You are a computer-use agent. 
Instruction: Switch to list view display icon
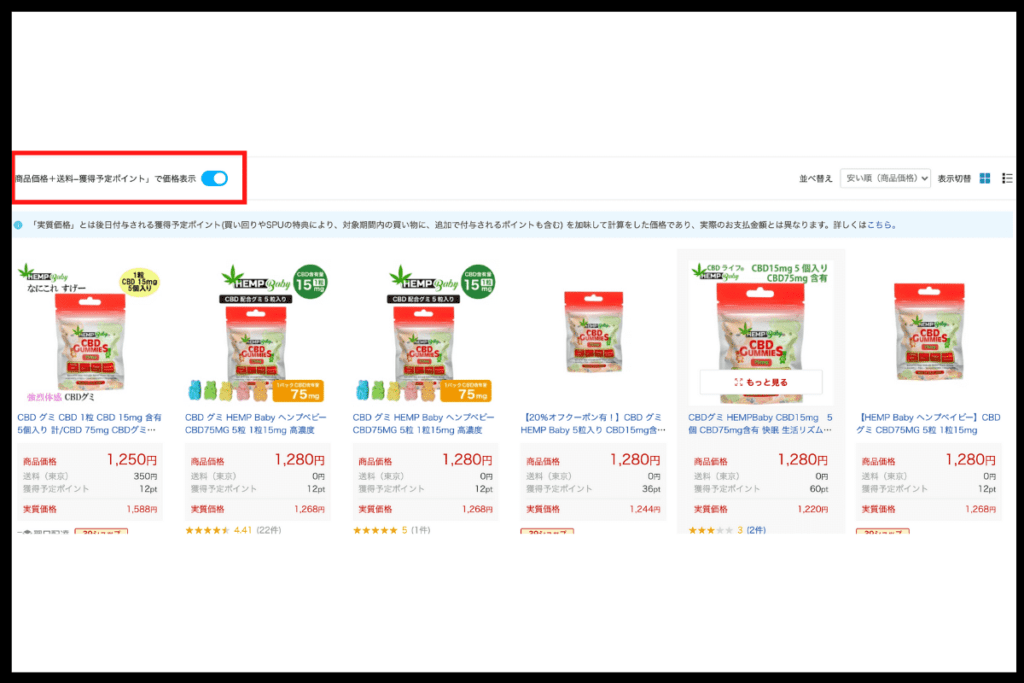[1007, 178]
